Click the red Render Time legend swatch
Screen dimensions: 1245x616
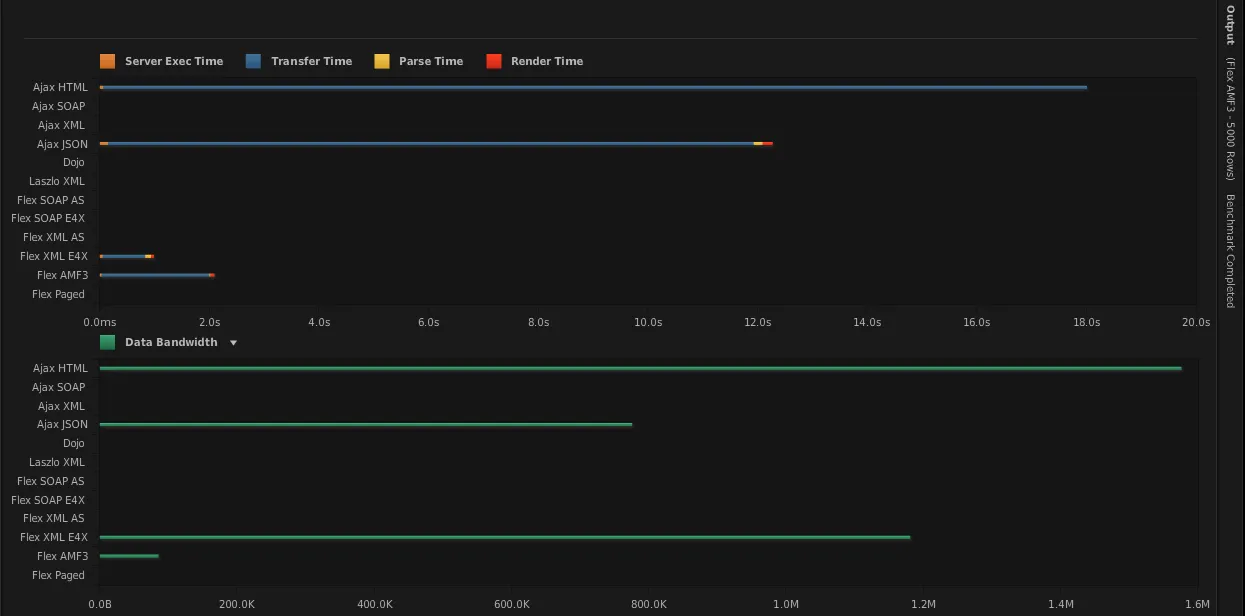point(494,62)
